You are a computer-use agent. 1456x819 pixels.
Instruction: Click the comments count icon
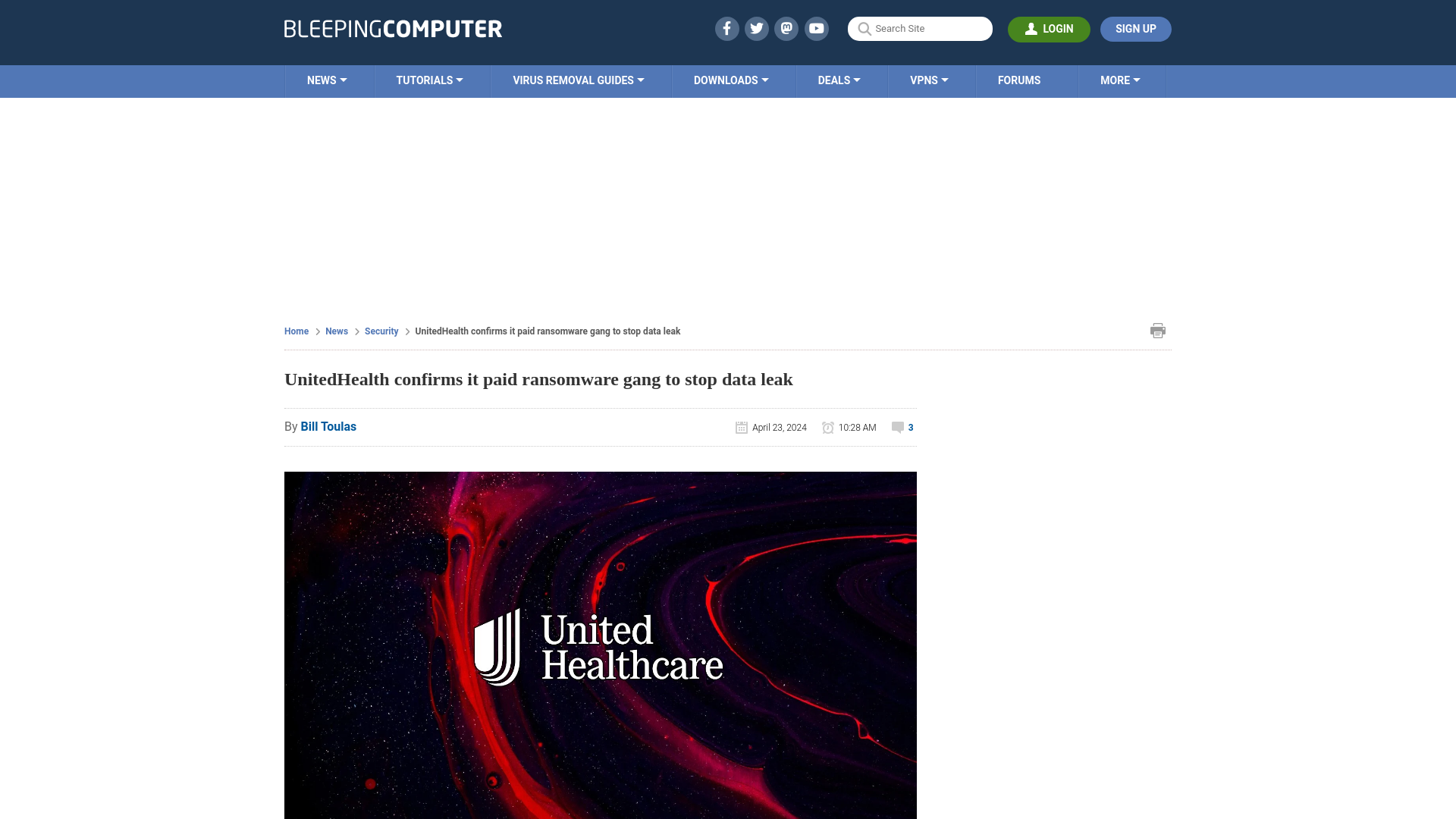click(897, 427)
